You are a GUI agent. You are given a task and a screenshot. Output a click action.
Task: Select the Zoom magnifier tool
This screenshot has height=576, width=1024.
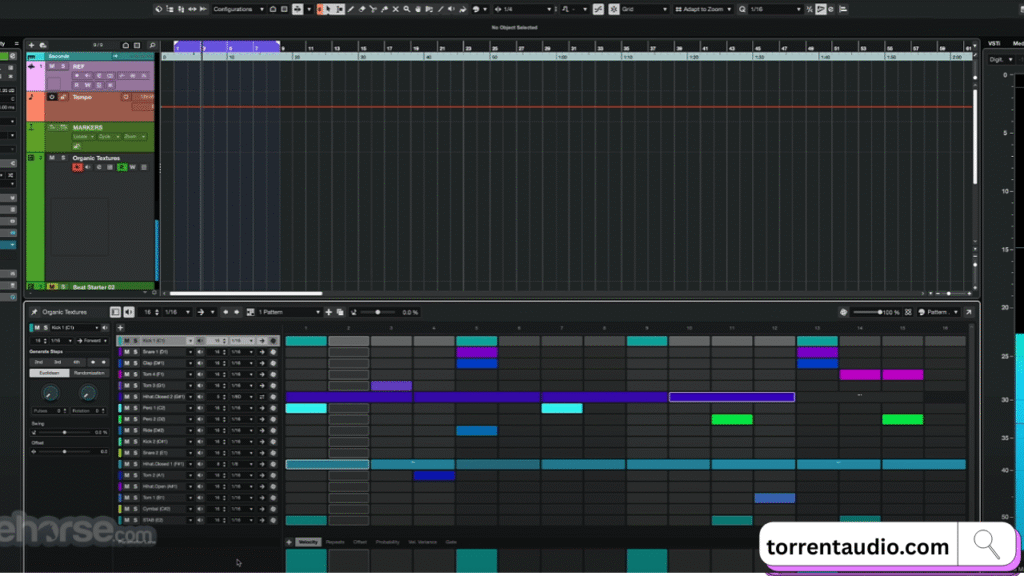pos(407,8)
